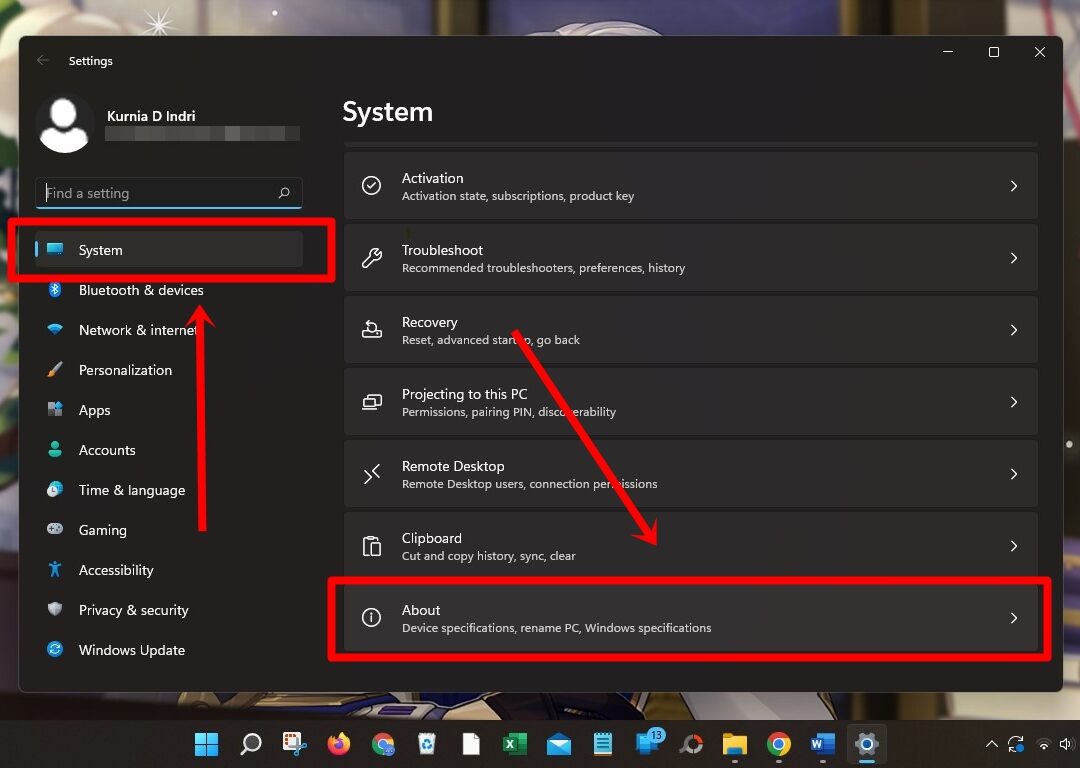Open Troubleshoot recommended troubleshooters
The width and height of the screenshot is (1080, 768).
click(690, 257)
